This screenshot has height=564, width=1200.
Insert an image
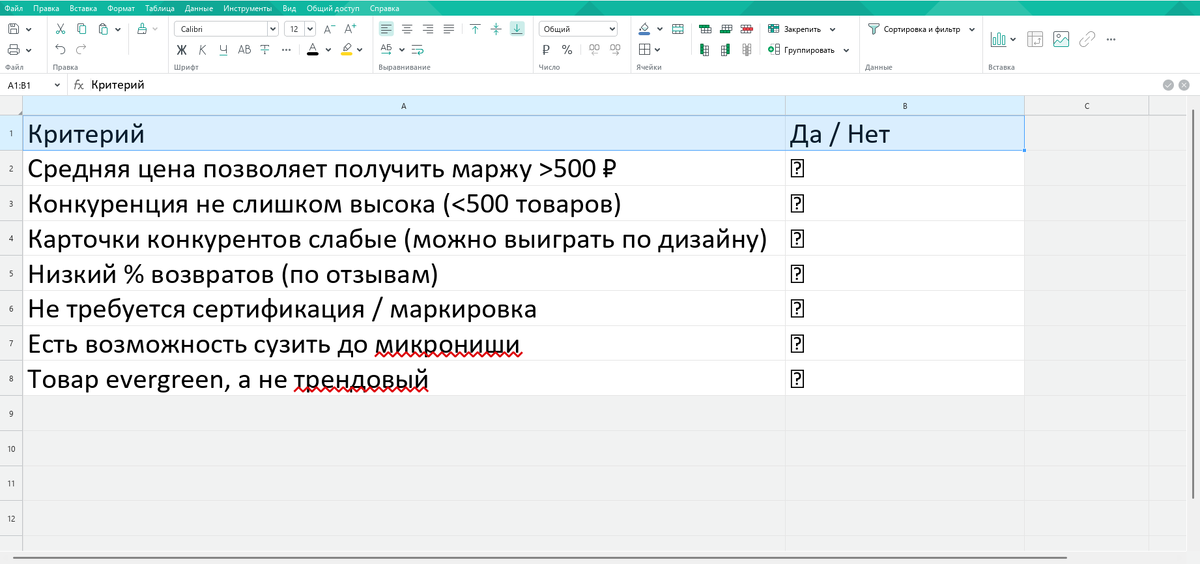1061,39
